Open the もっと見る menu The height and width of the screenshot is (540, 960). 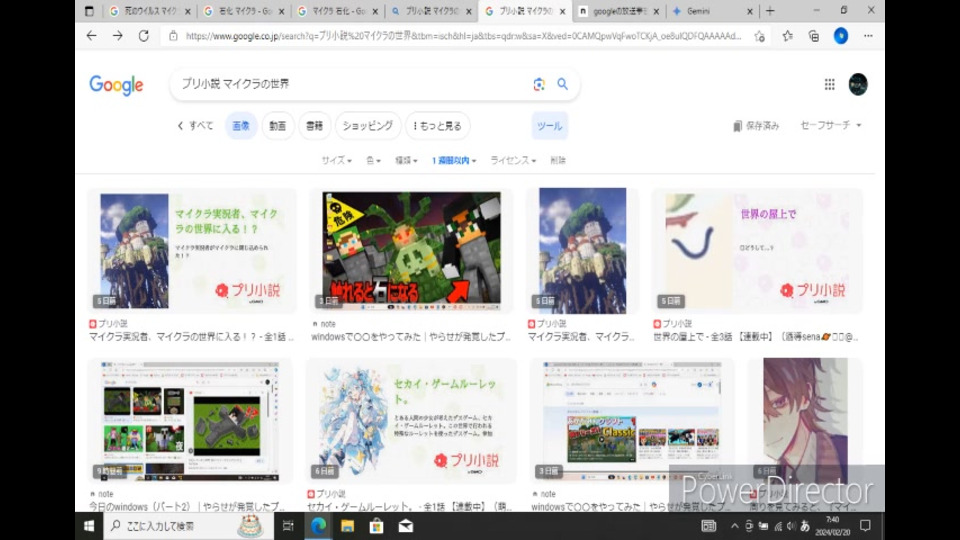click(438, 126)
